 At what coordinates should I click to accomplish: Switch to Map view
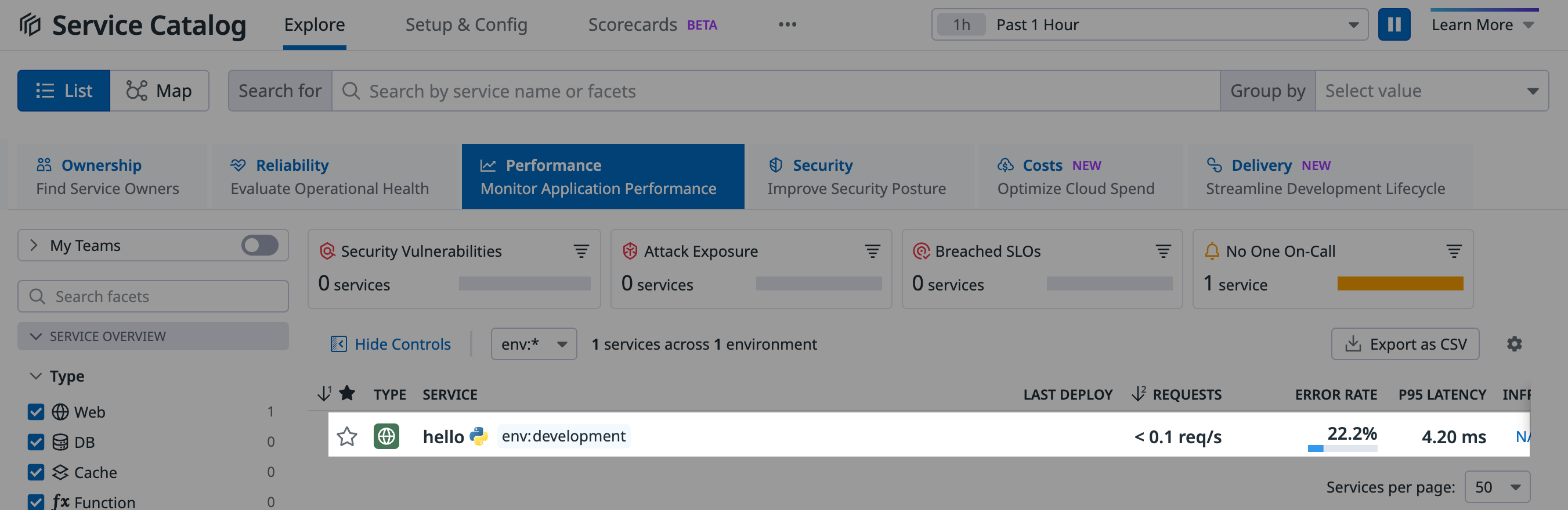click(160, 91)
